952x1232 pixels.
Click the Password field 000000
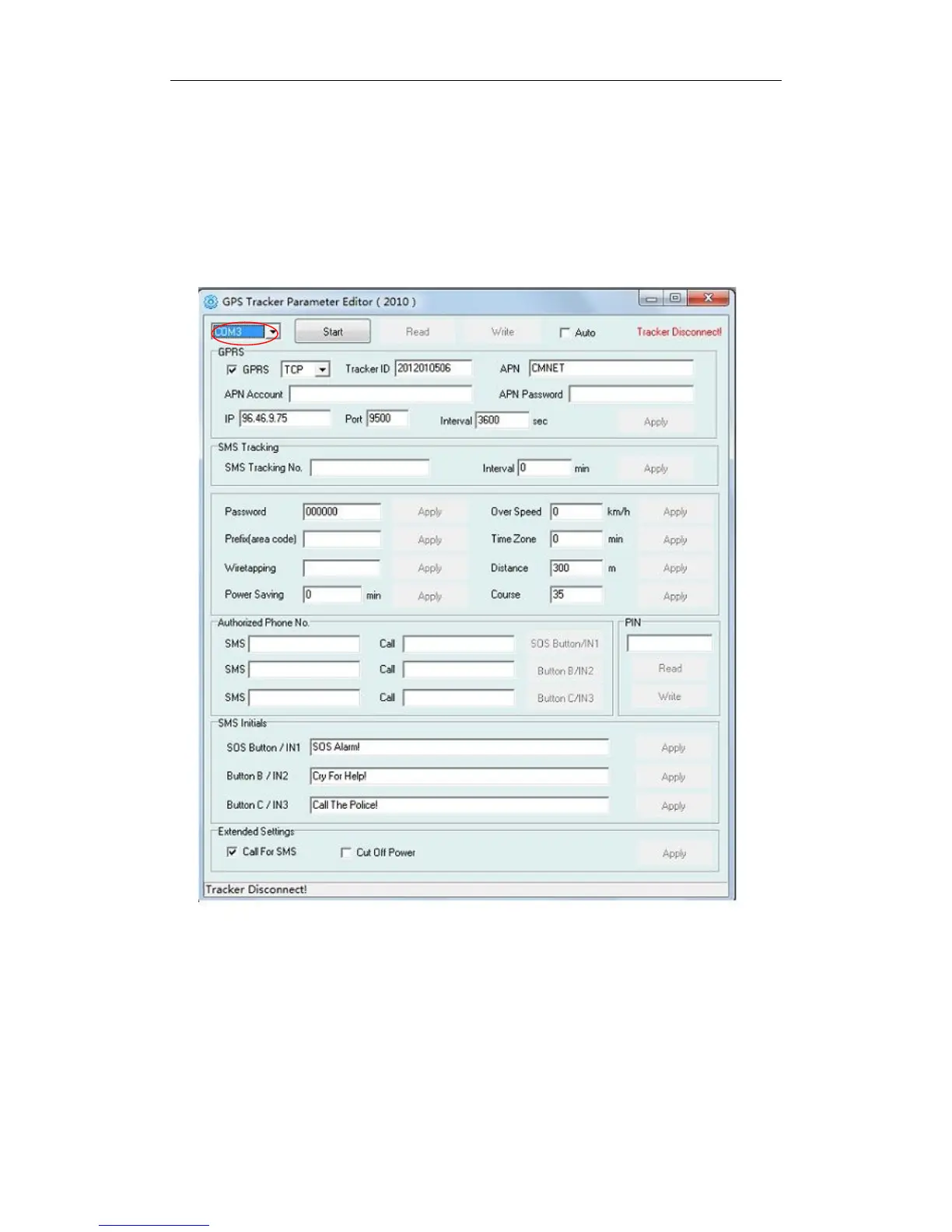tap(341, 512)
